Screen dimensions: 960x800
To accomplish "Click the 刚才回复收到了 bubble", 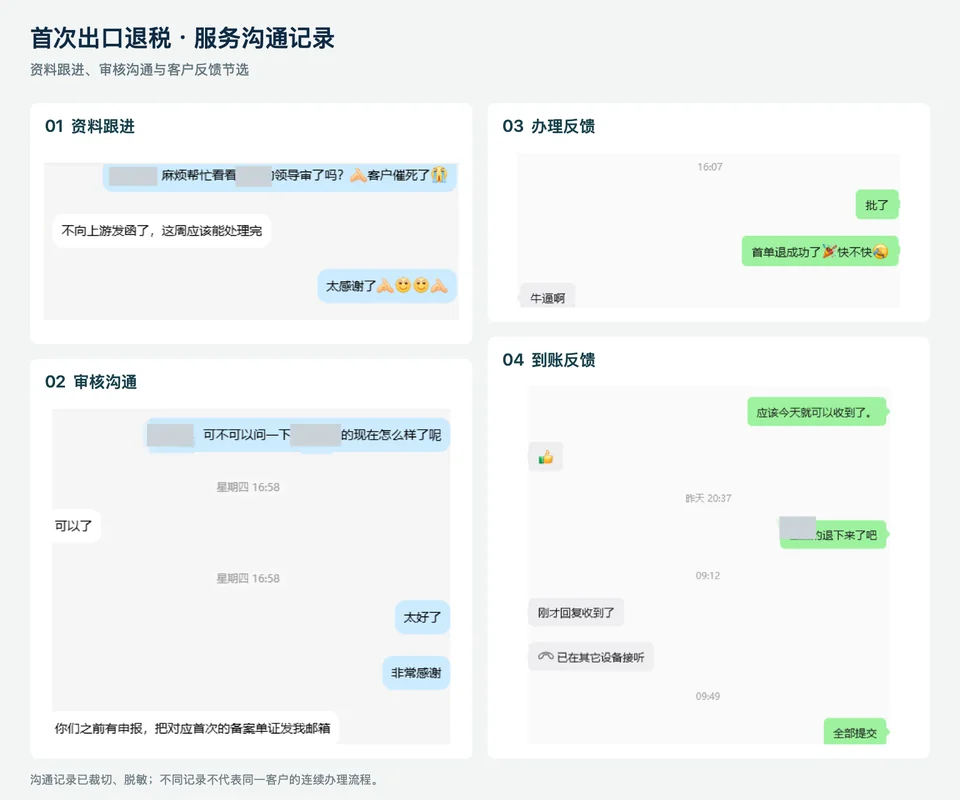I will click(x=576, y=612).
